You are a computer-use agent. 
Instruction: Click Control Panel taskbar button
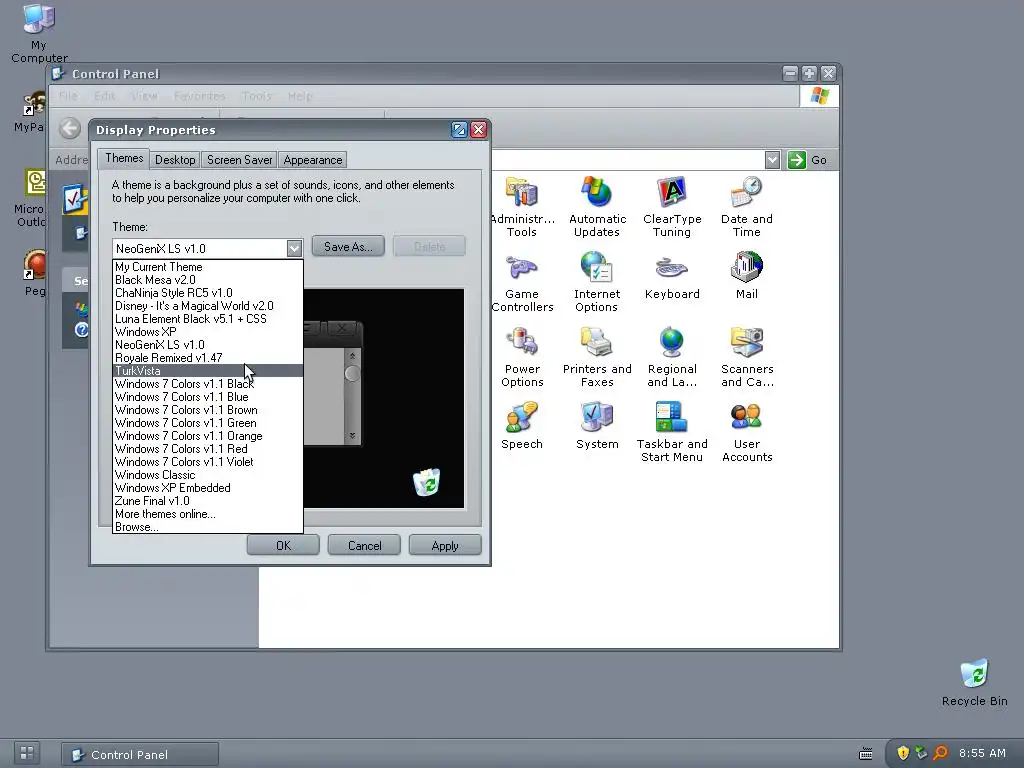[x=140, y=754]
